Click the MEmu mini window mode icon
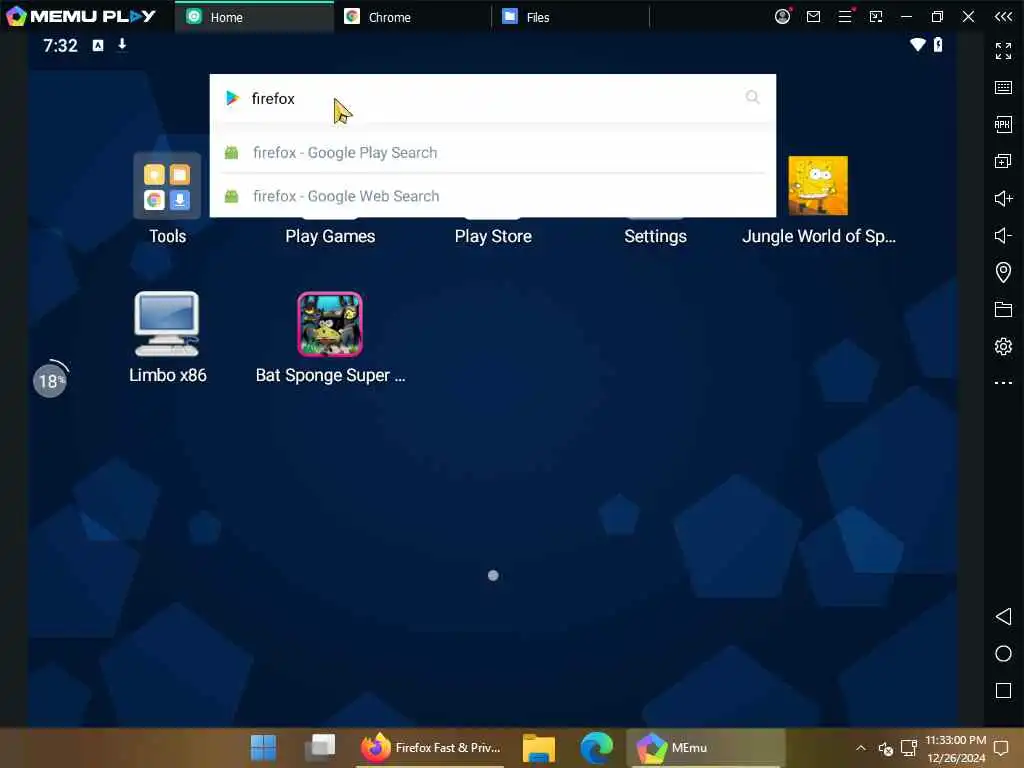Viewport: 1024px width, 768px height. click(876, 16)
